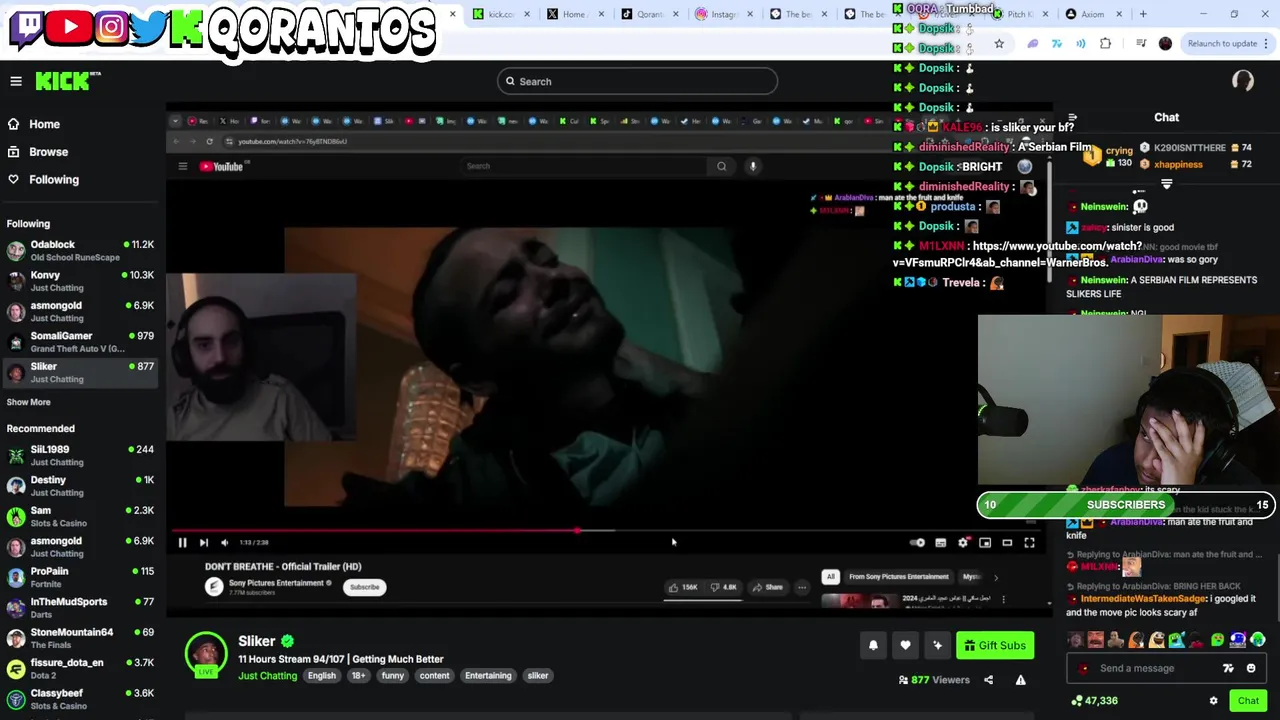1280x720 pixels.
Task: Select the All filter chip
Action: pyautogui.click(x=830, y=577)
